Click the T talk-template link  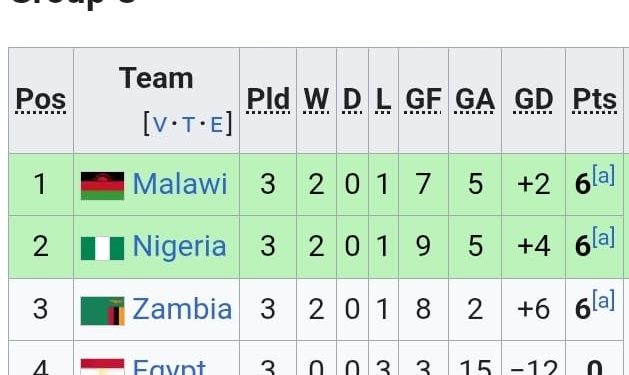pos(188,125)
